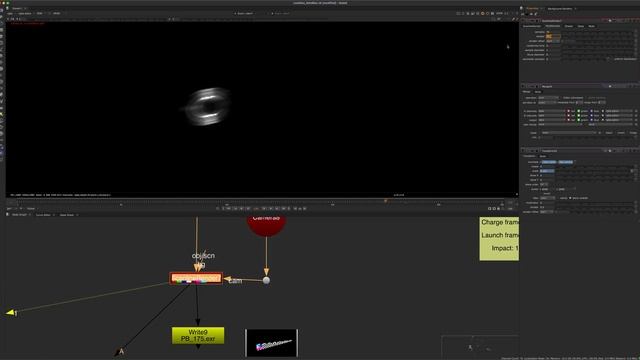
Task: Select the red Camera node
Action: (266, 226)
